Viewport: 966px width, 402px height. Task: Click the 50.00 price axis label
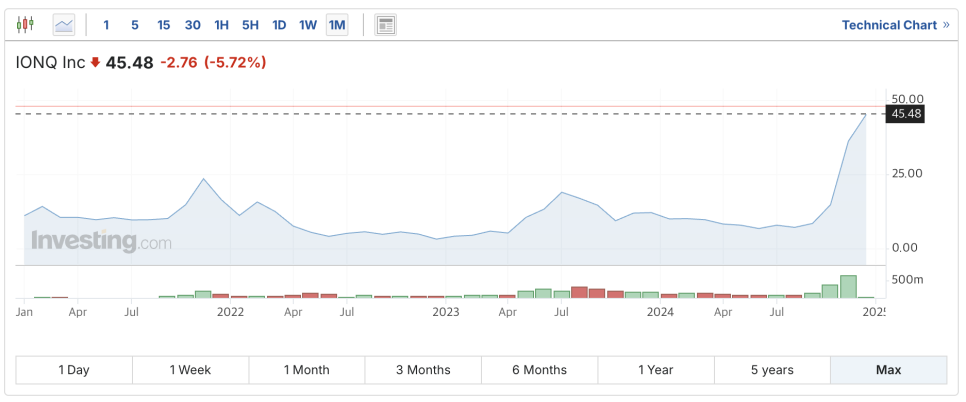907,99
